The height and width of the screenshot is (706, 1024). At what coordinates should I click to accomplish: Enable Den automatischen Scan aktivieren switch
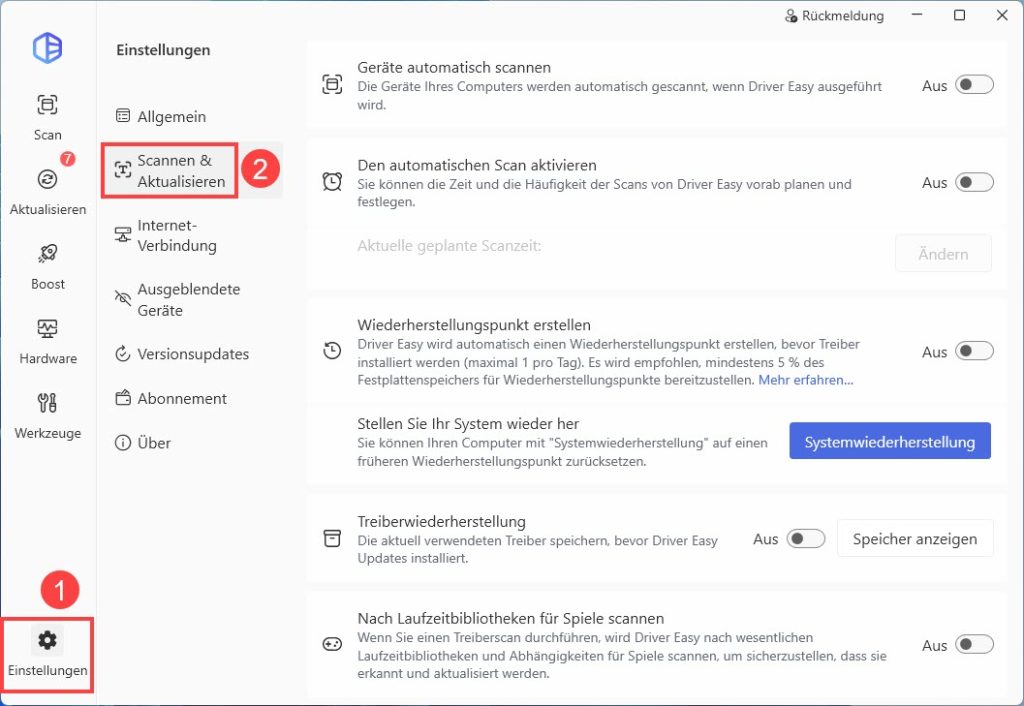(974, 182)
